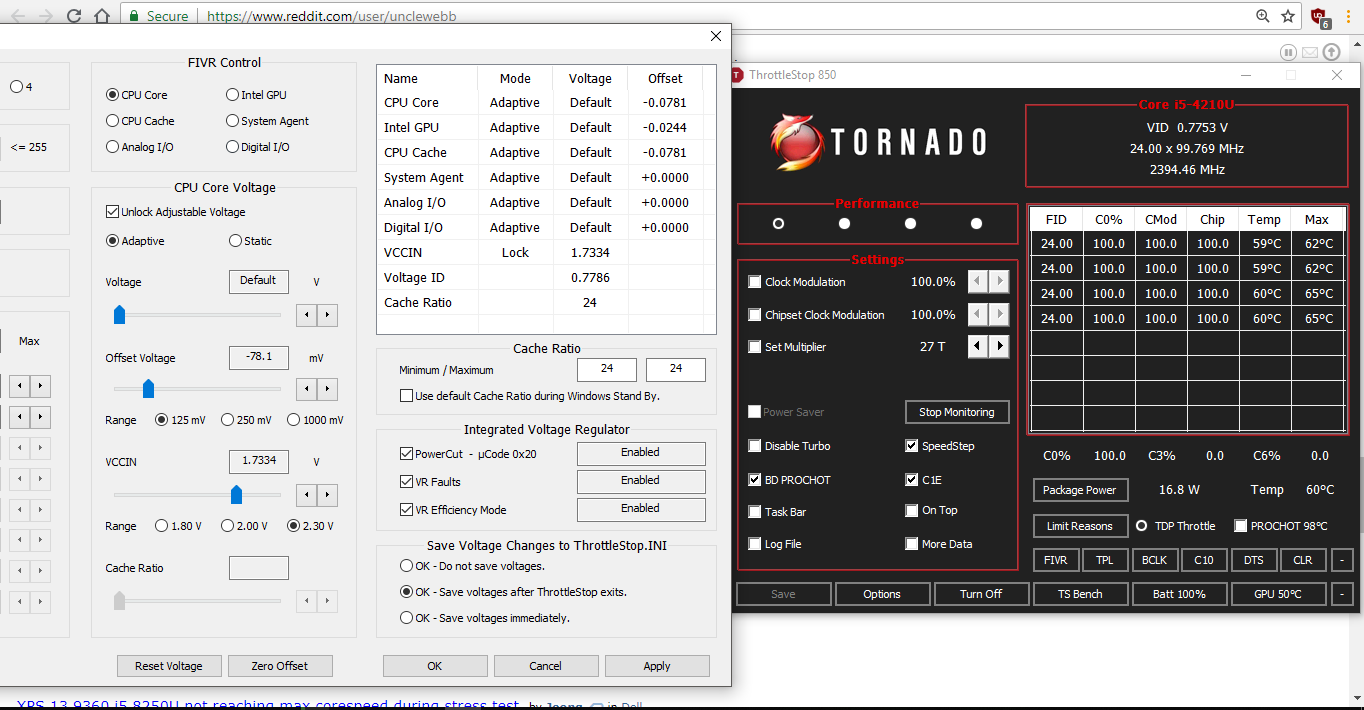Click the page scrollbar up arrow
Image resolution: width=1364 pixels, height=710 pixels.
pos(1356,43)
